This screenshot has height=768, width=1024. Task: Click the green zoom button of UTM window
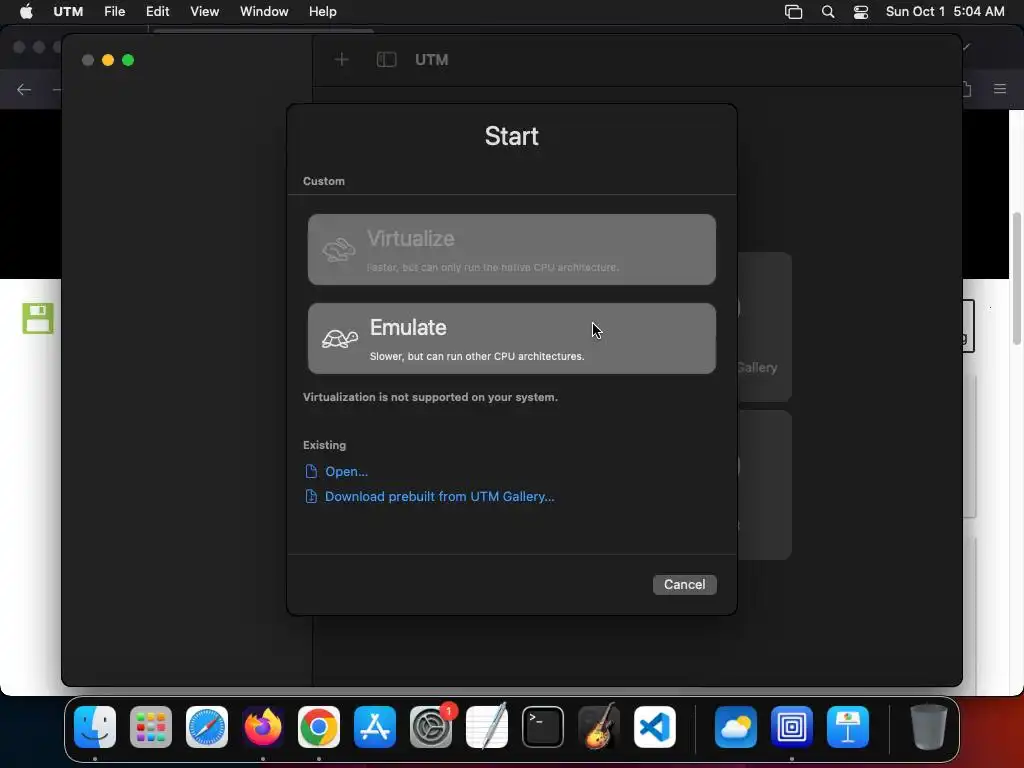coord(128,60)
